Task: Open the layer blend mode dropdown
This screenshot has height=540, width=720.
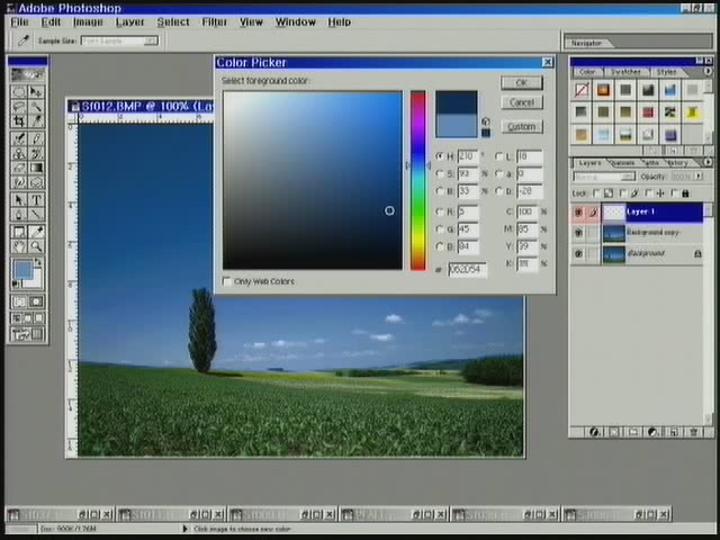Action: (604, 177)
